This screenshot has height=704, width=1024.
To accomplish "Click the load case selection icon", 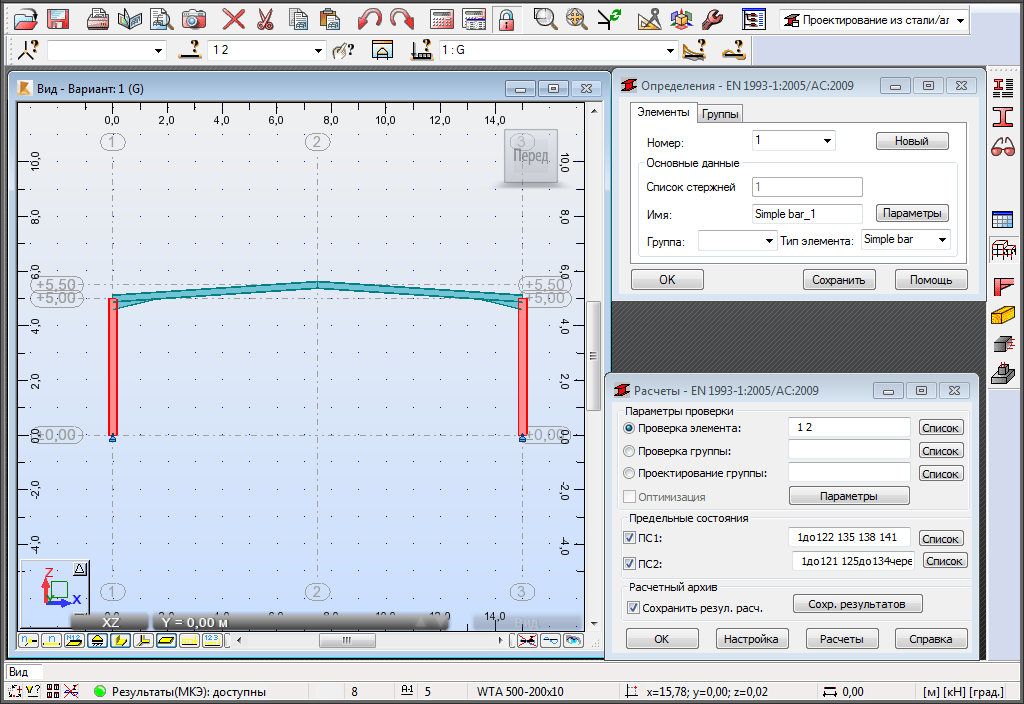I will pyautogui.click(x=421, y=50).
